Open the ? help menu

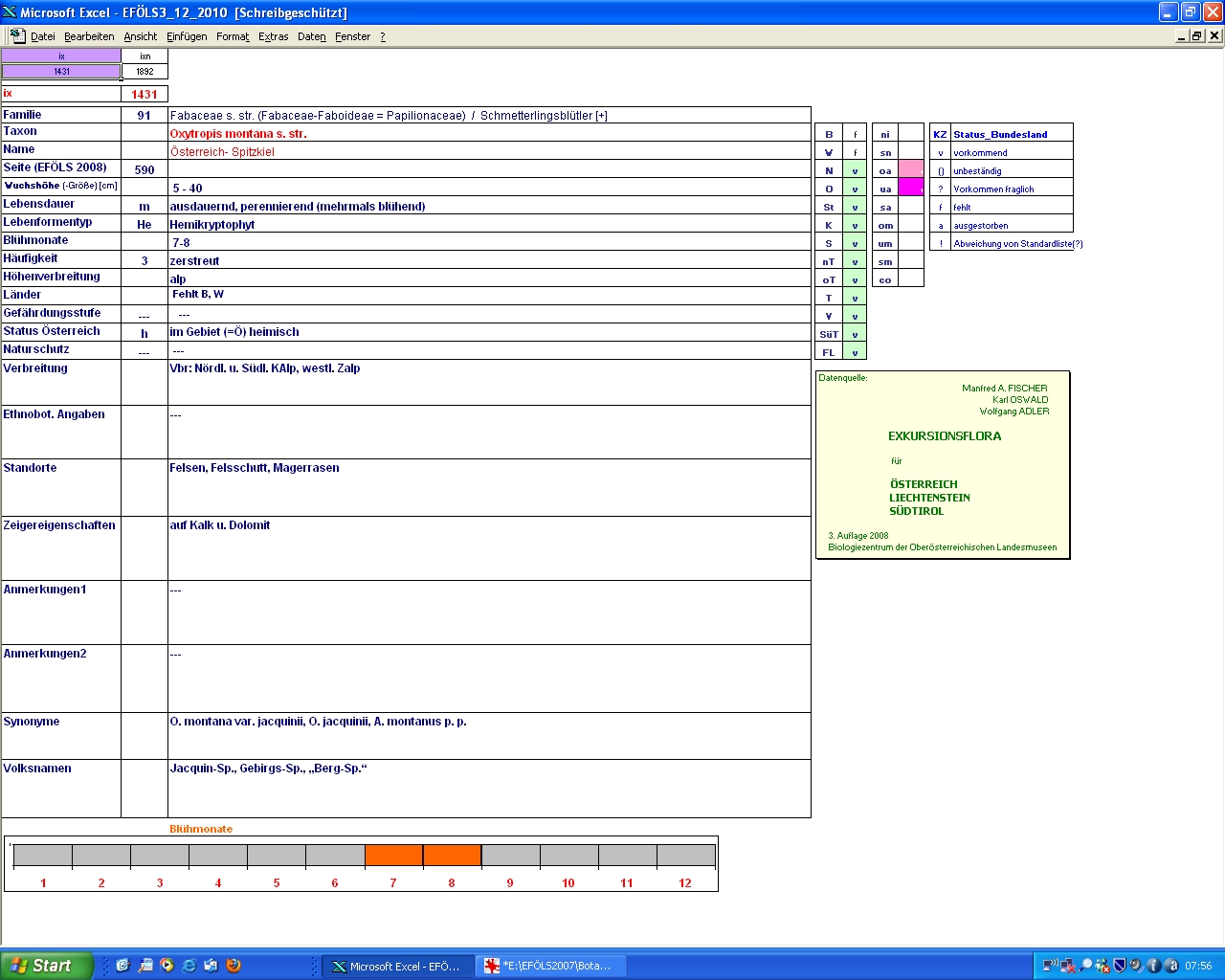tap(383, 36)
